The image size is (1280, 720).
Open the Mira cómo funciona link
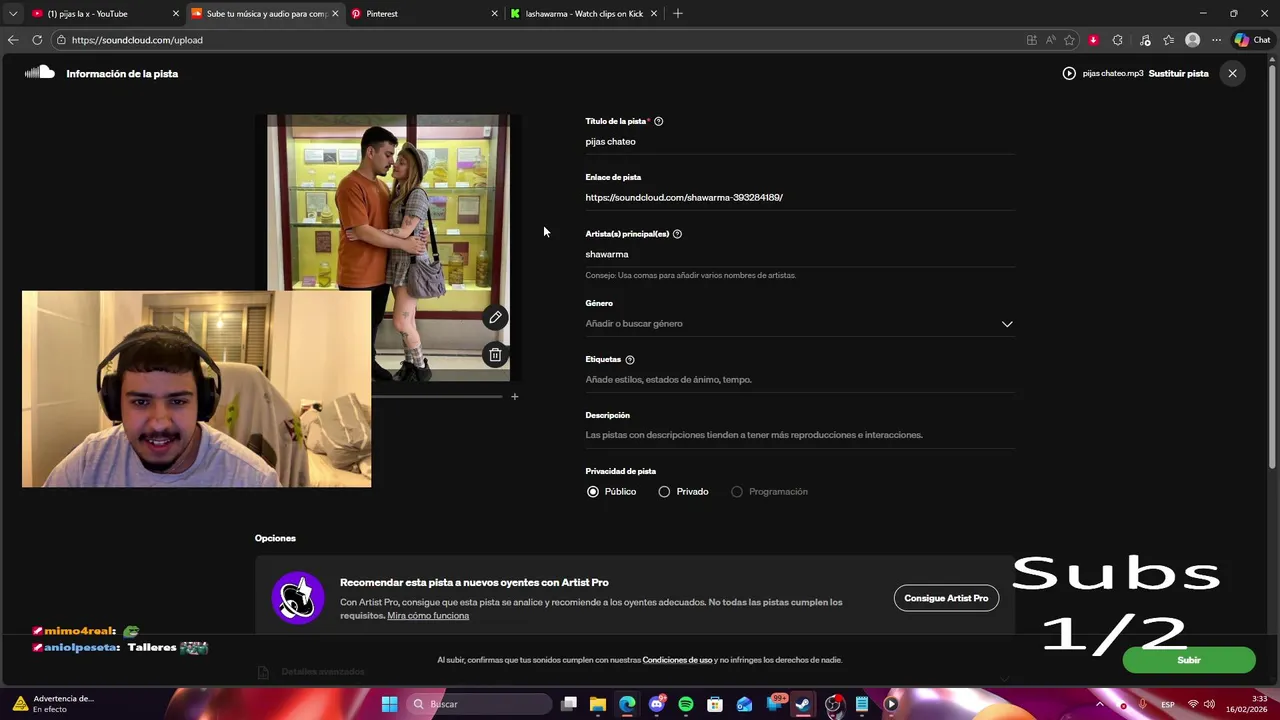pos(428,615)
